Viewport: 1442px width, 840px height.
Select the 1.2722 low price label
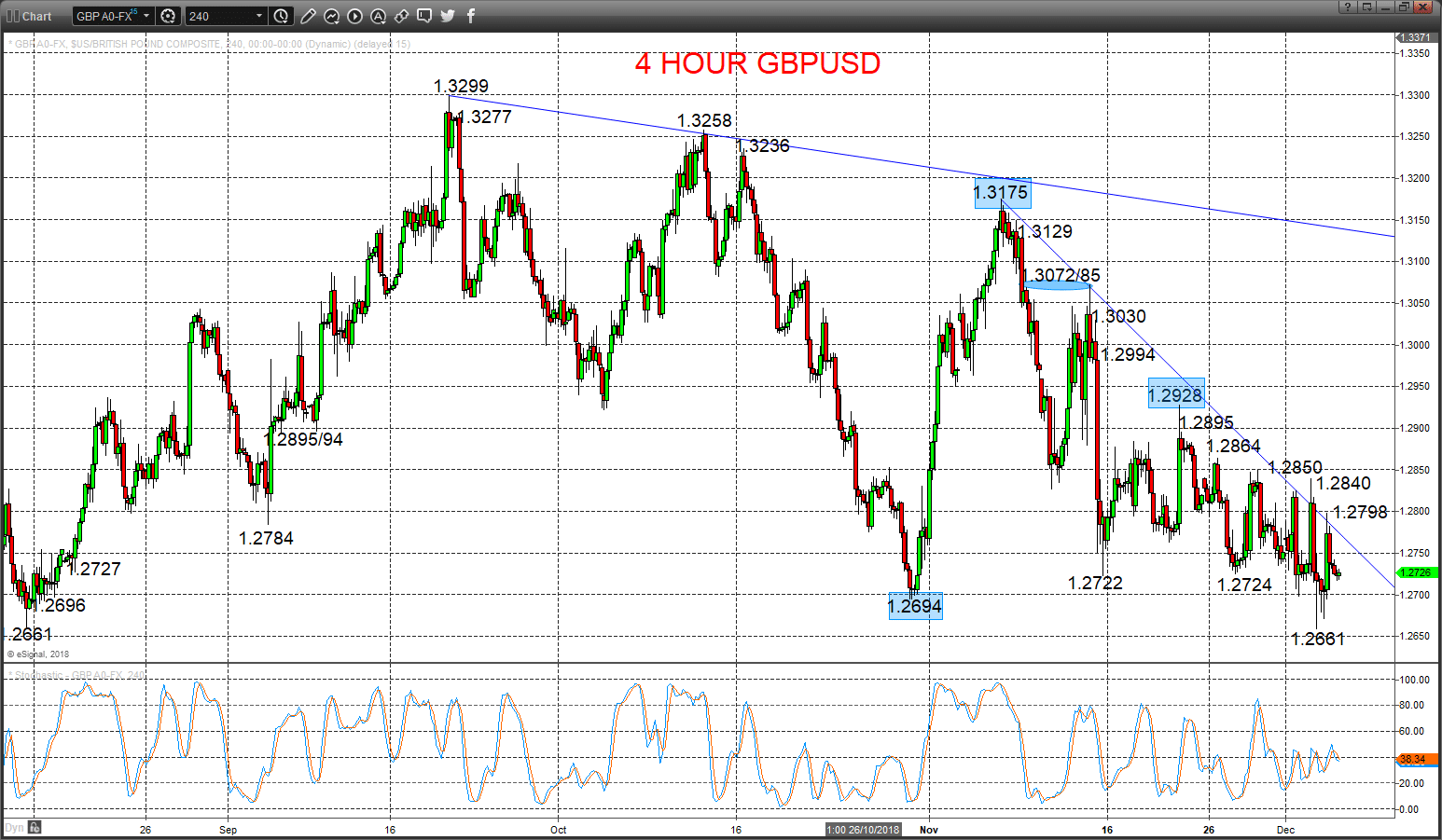[x=1095, y=583]
